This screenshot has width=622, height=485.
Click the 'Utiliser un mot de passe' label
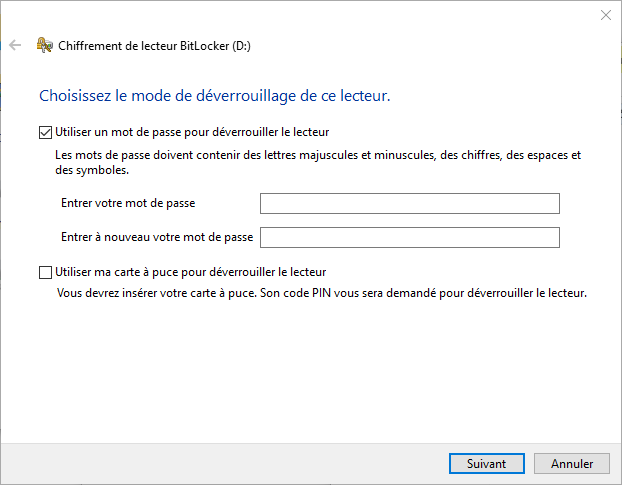192,132
